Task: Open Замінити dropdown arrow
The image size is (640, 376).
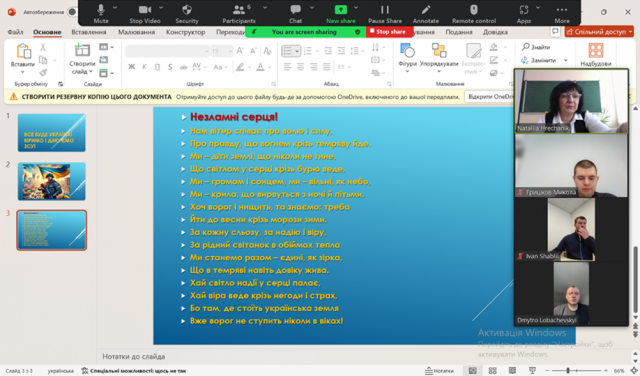Action: [566, 60]
